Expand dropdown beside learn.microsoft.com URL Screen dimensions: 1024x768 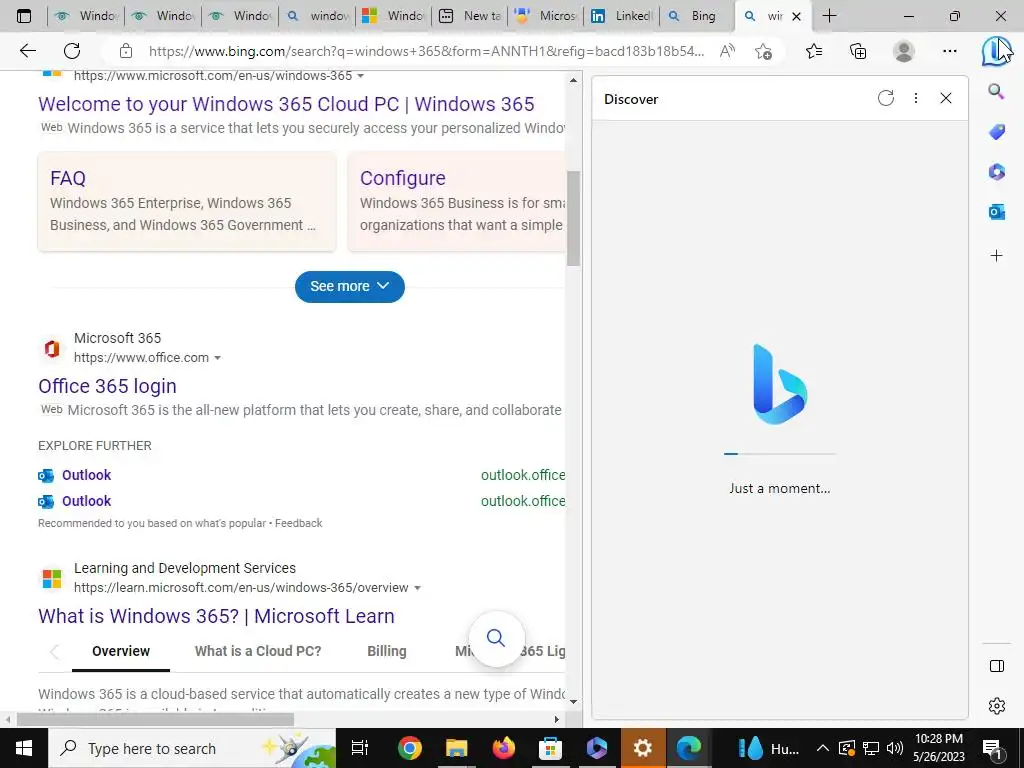click(x=417, y=588)
